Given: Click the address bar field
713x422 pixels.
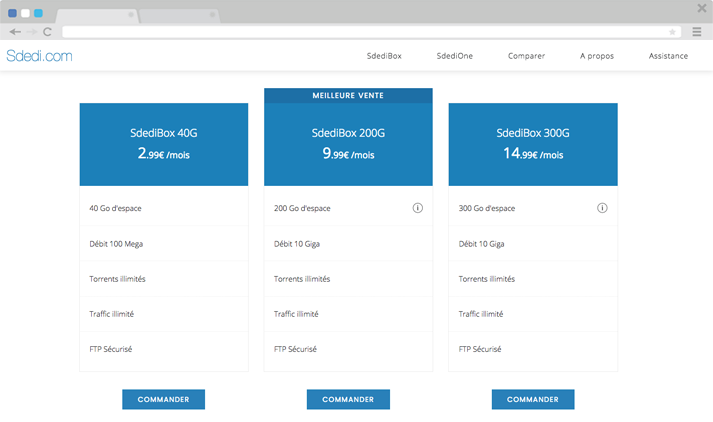Looking at the screenshot, I should (x=372, y=32).
